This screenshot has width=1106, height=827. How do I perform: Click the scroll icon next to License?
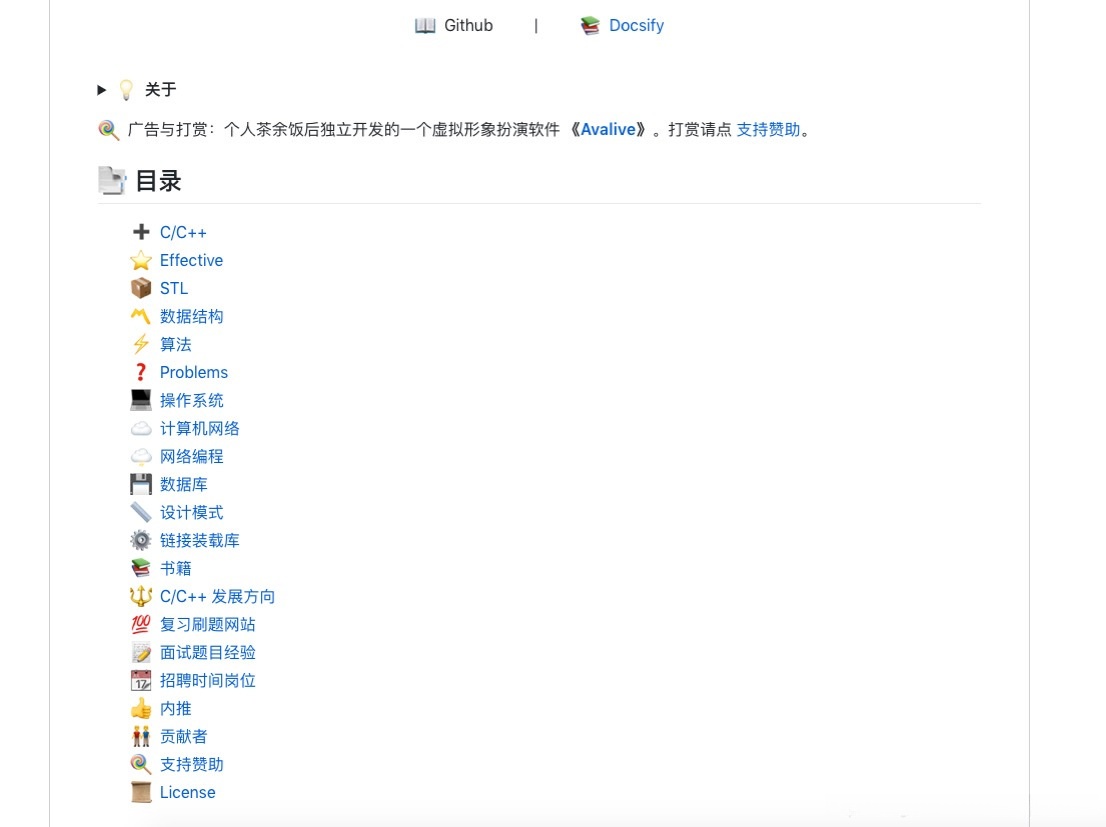[141, 792]
